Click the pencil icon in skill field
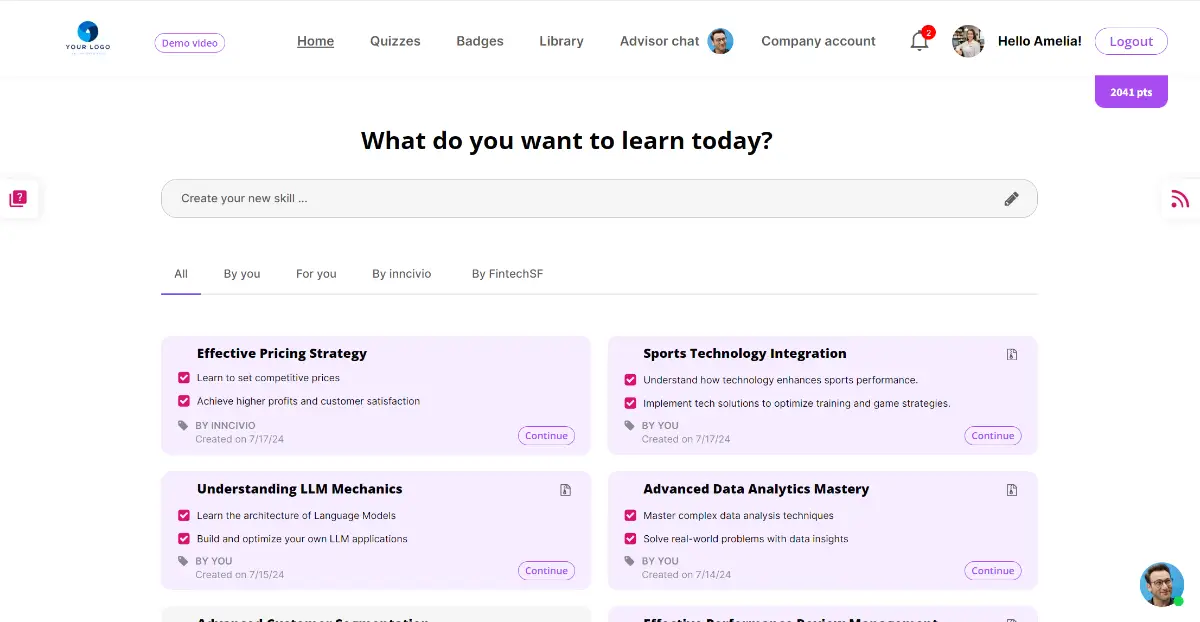The image size is (1200, 622). point(1011,199)
